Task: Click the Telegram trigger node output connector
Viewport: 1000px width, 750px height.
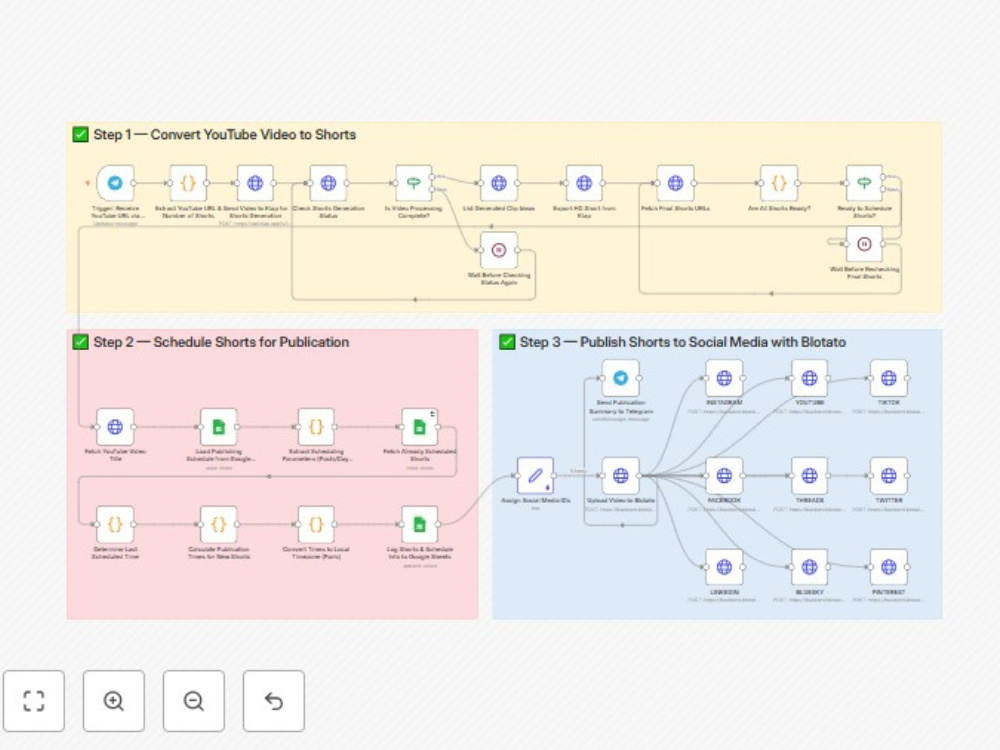Action: coord(133,183)
